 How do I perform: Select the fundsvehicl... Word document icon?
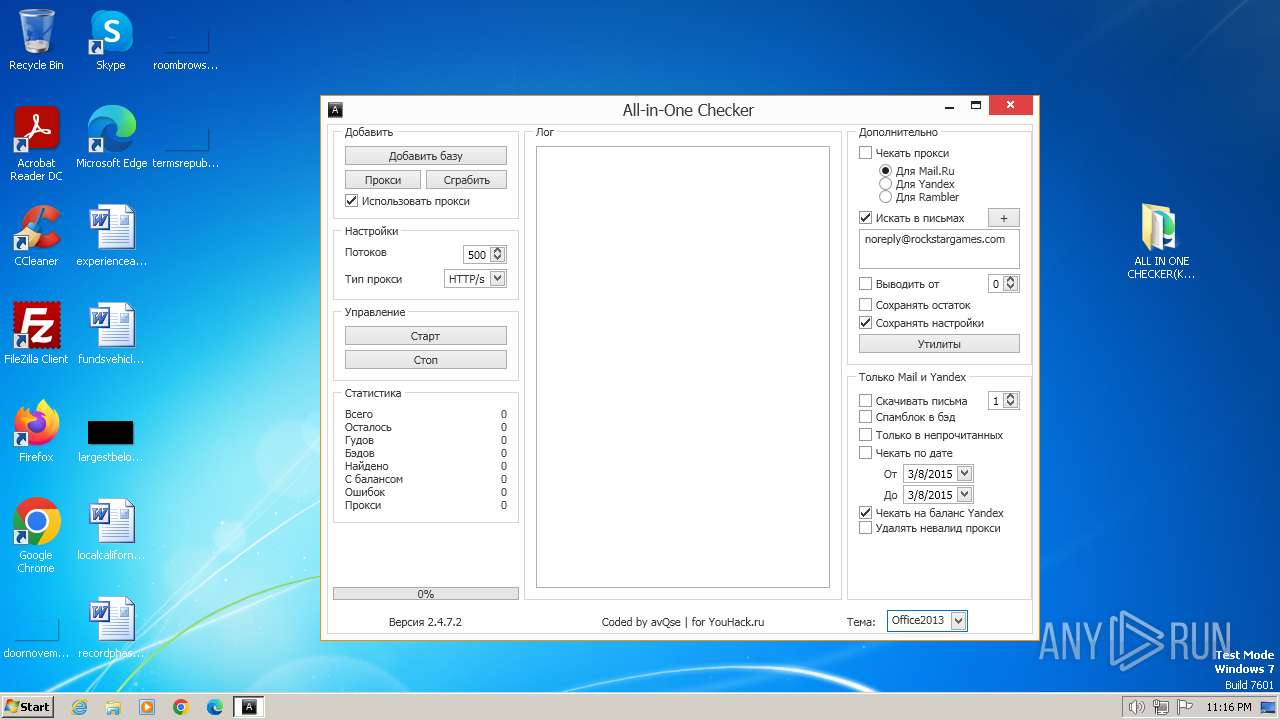point(111,334)
